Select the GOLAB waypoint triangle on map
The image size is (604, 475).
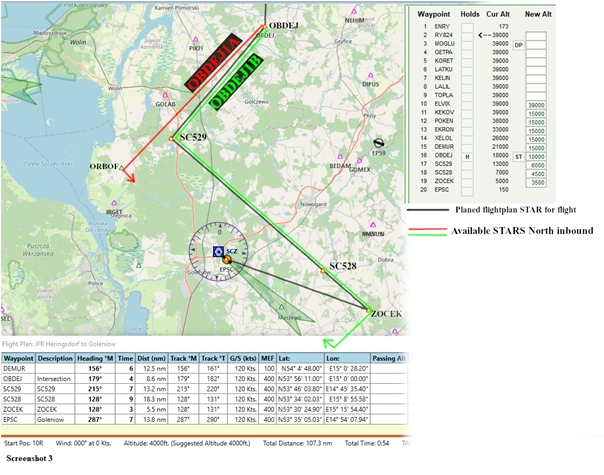pyautogui.click(x=165, y=95)
